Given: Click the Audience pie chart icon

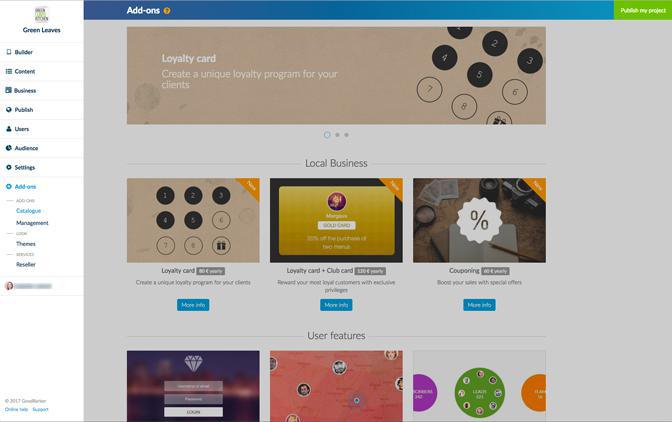Looking at the screenshot, I should tap(9, 148).
